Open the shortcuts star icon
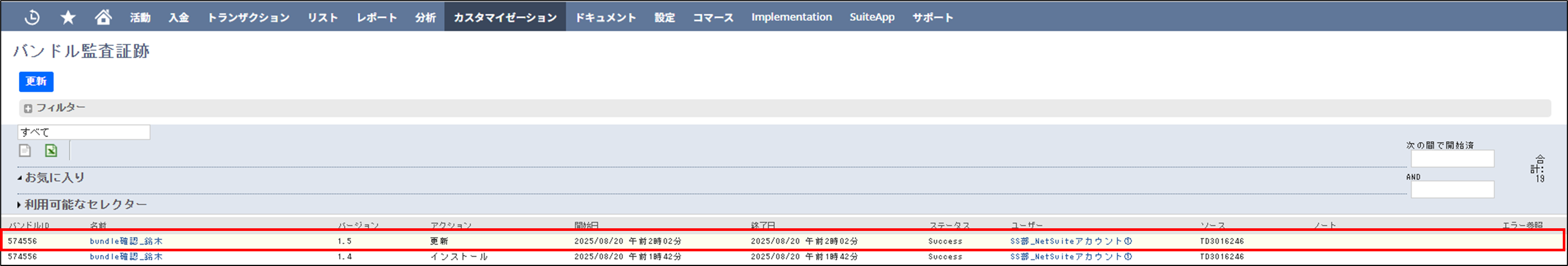The height and width of the screenshot is (266, 1568). 68,17
